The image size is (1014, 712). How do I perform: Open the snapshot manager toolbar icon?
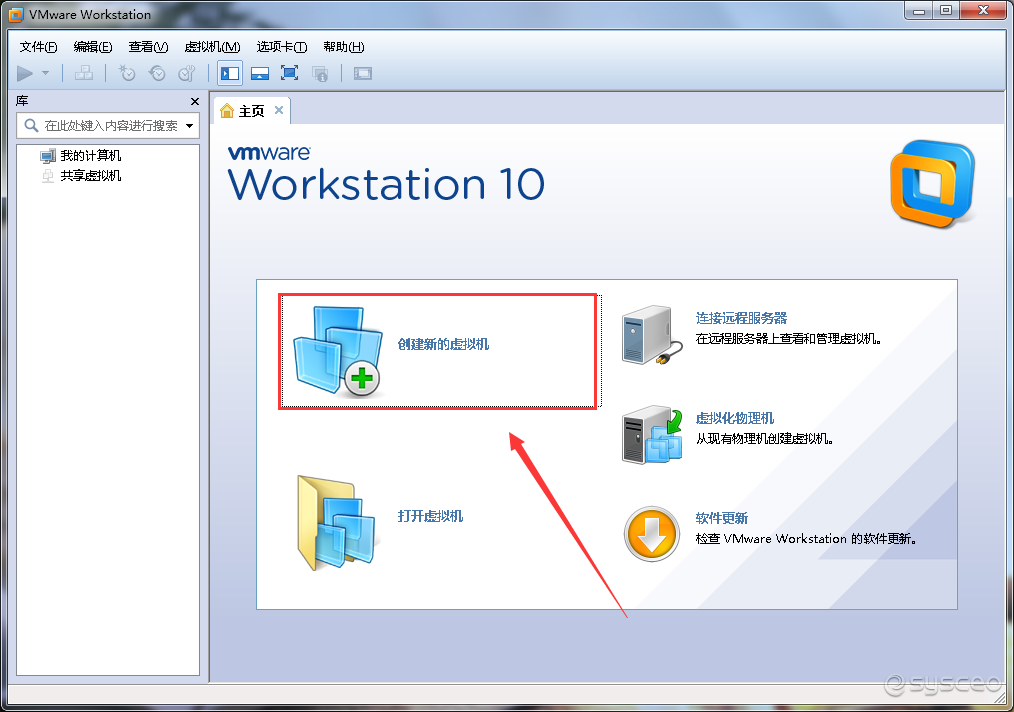(x=187, y=74)
